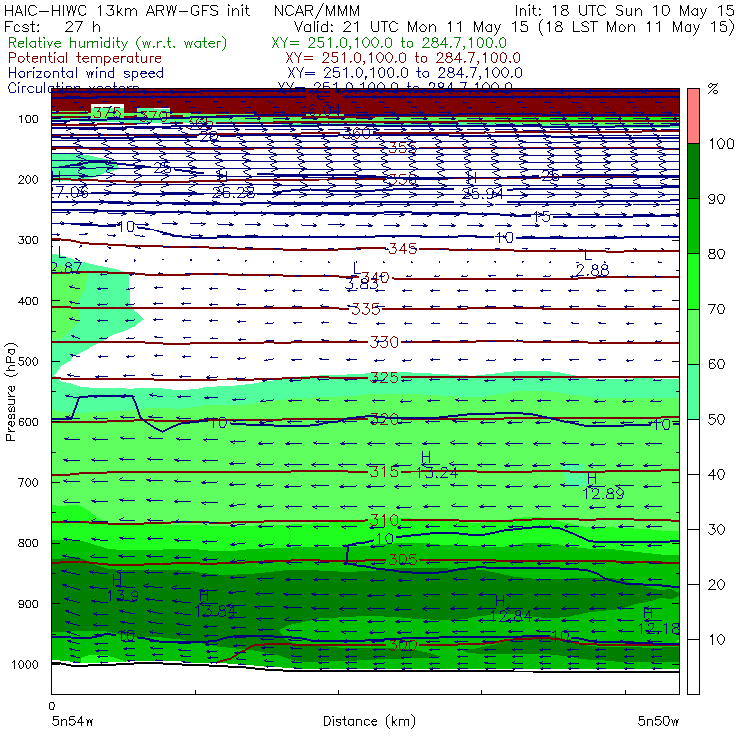Click the blue "Horizontal wind speed" legend label
This screenshot has width=740, height=740.
click(x=86, y=73)
